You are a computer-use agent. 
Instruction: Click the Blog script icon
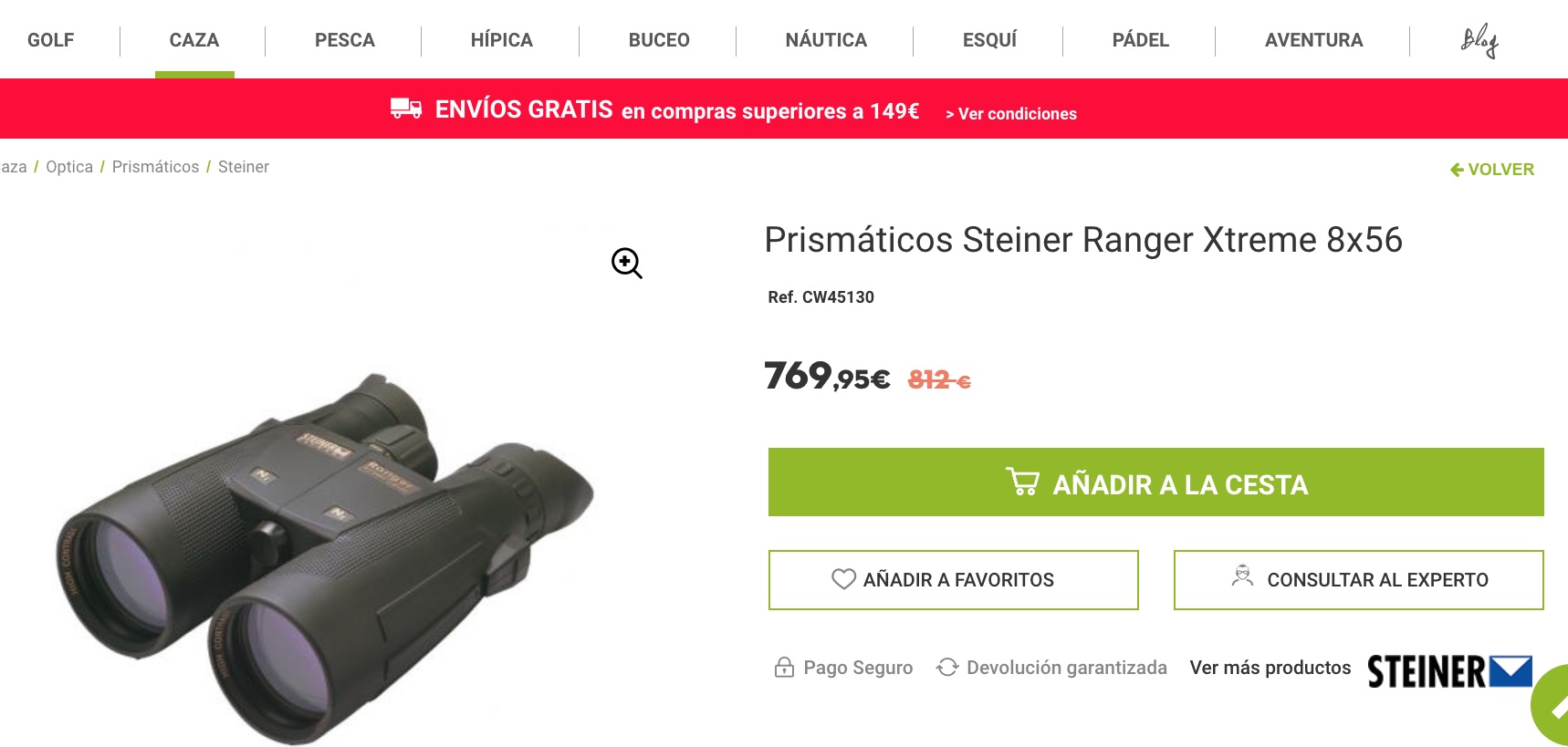pos(1479,41)
